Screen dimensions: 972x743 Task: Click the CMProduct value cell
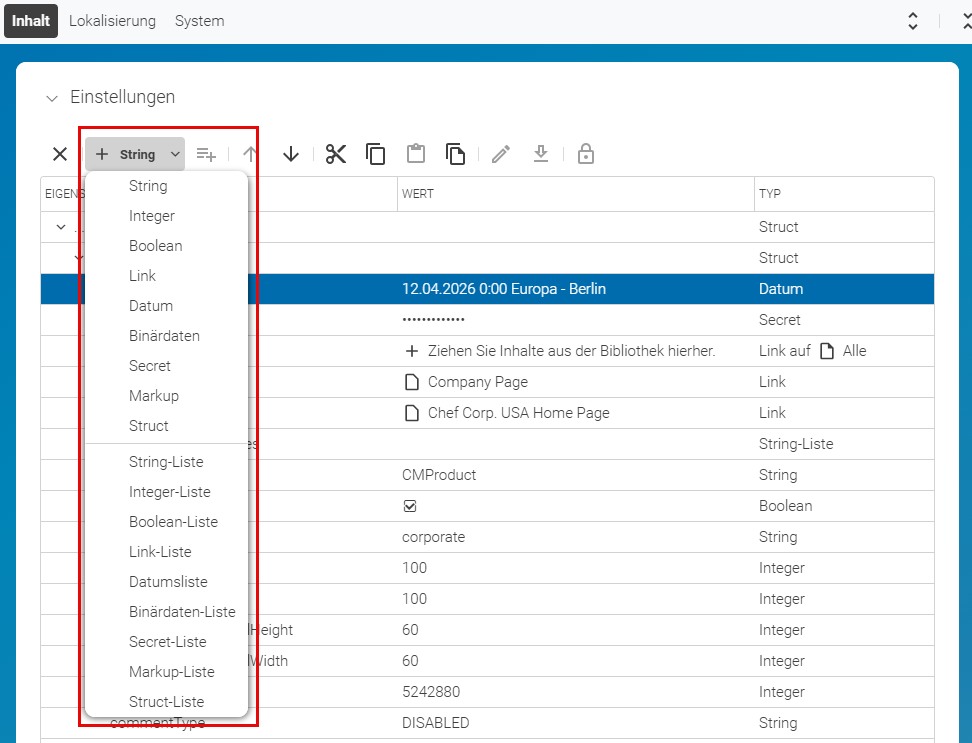pos(575,475)
